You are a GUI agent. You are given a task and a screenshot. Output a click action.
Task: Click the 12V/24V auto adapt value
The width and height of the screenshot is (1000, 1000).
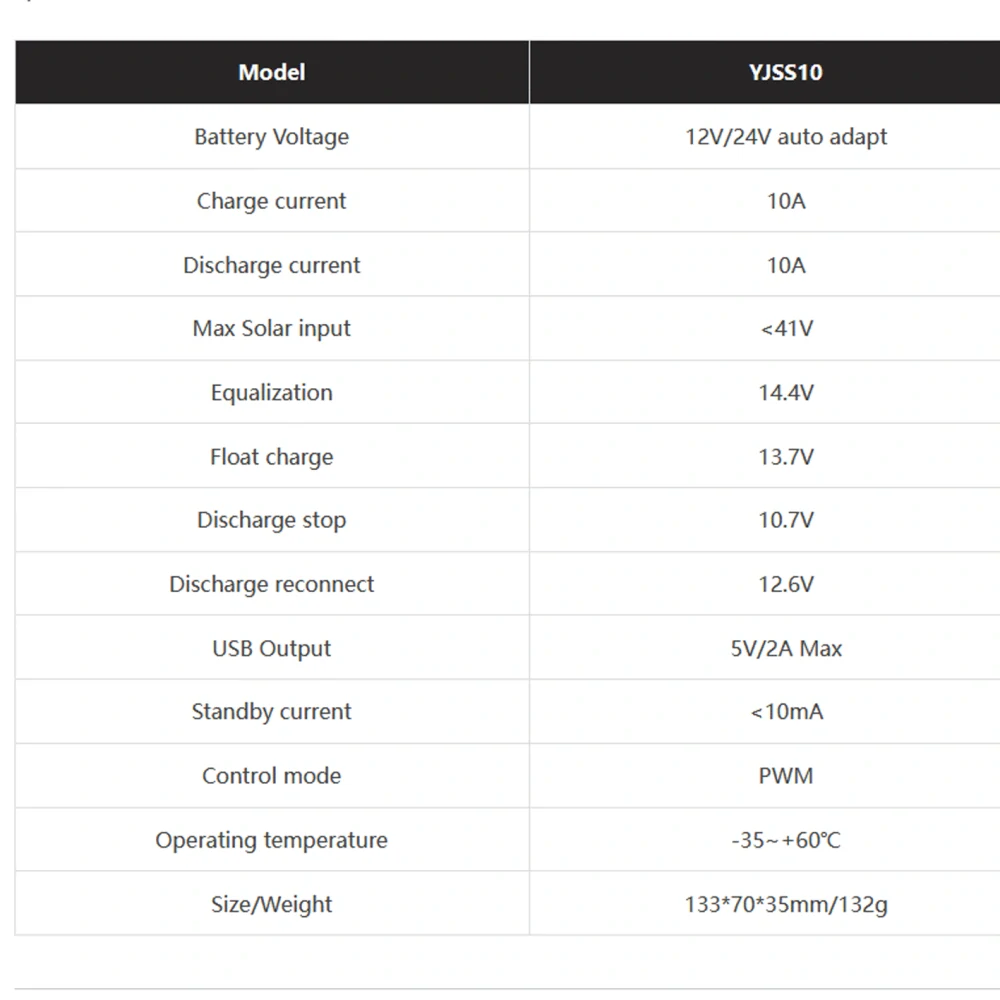(x=786, y=136)
